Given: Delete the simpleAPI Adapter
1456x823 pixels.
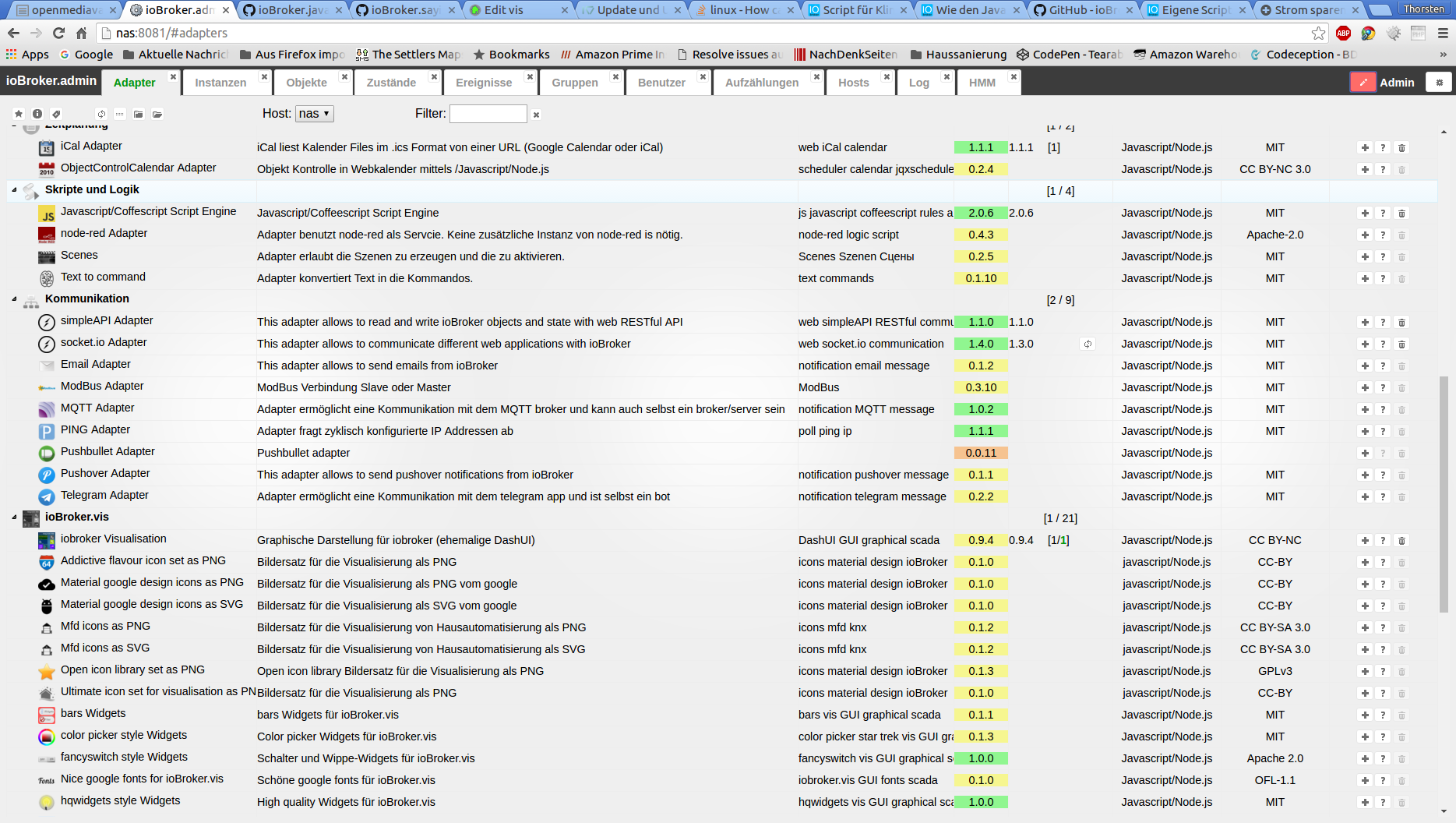Looking at the screenshot, I should pyautogui.click(x=1402, y=322).
